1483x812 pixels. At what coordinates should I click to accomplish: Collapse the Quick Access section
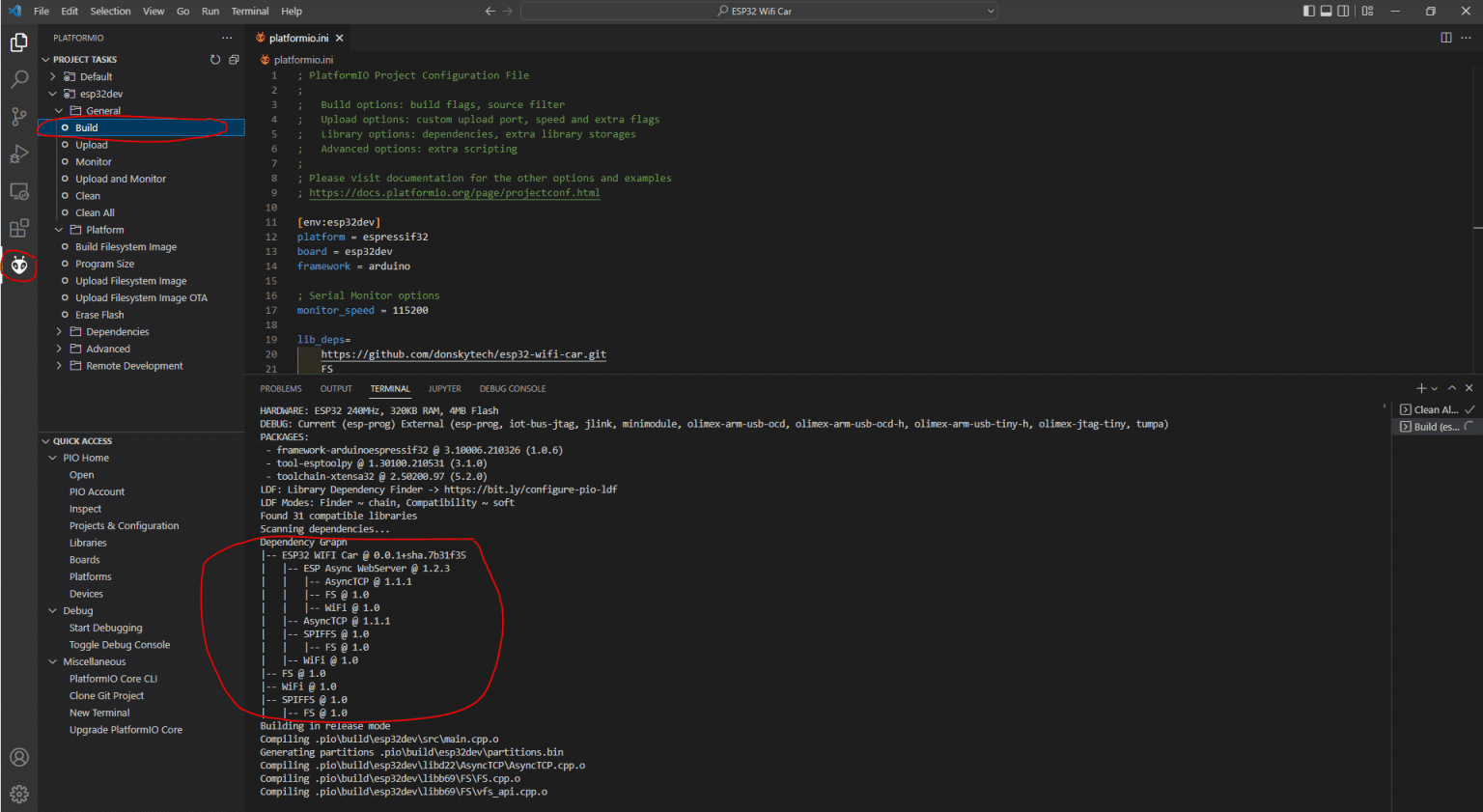82,441
